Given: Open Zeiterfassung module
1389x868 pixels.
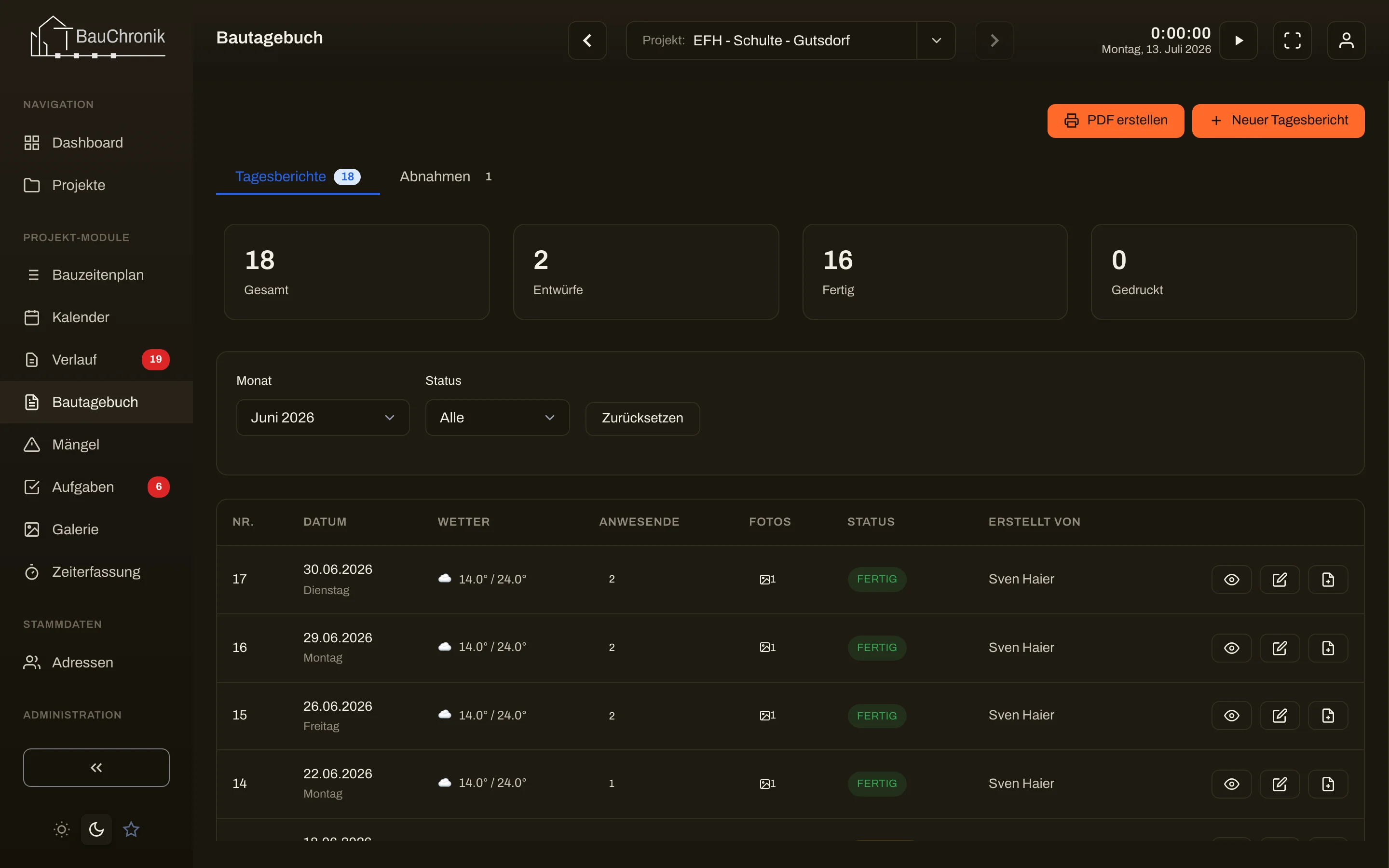Looking at the screenshot, I should click(x=96, y=572).
